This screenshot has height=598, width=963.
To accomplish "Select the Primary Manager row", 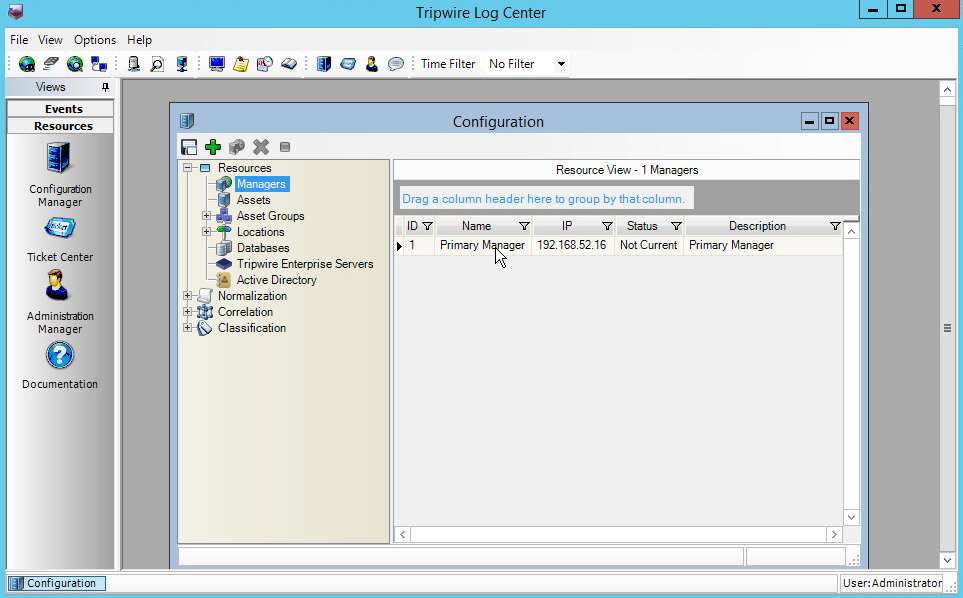I will point(482,245).
